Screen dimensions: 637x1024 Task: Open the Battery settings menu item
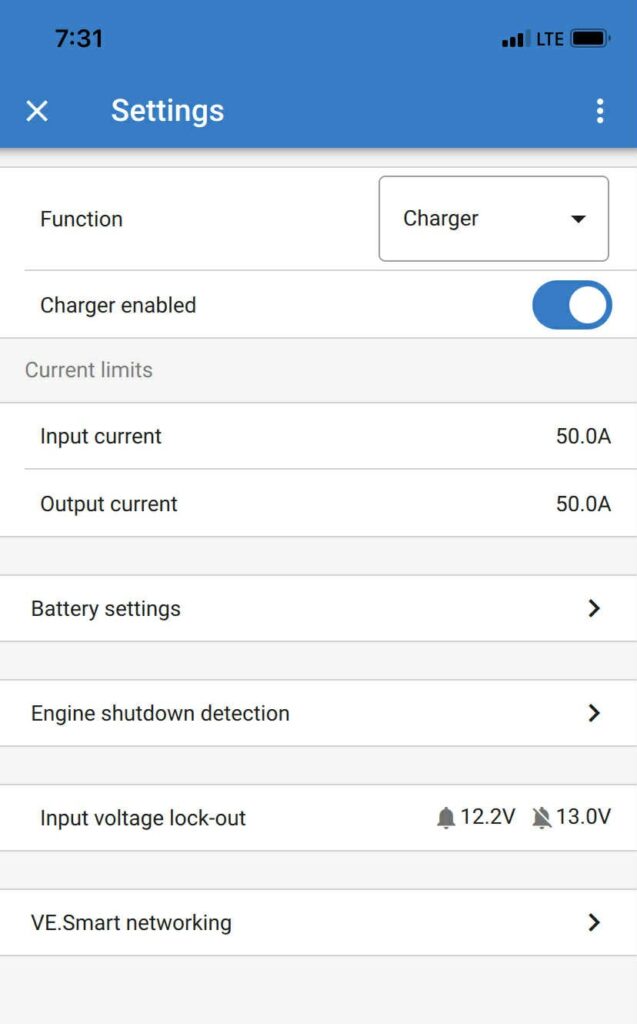tap(106, 609)
